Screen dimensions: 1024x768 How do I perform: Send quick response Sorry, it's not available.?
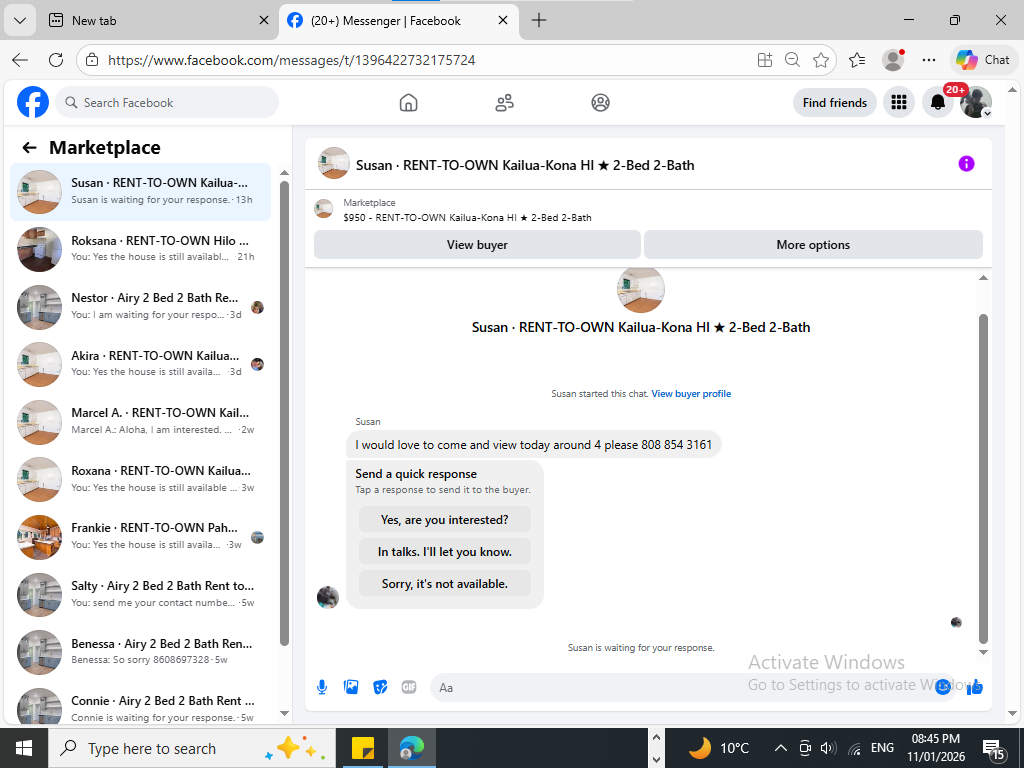coord(445,584)
